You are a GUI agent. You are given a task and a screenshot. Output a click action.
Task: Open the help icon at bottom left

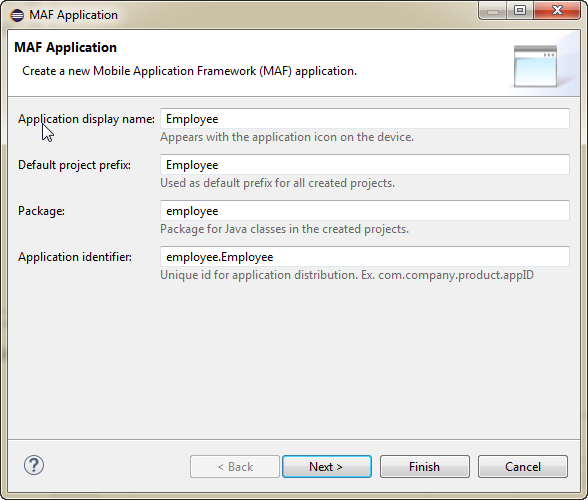[34, 465]
